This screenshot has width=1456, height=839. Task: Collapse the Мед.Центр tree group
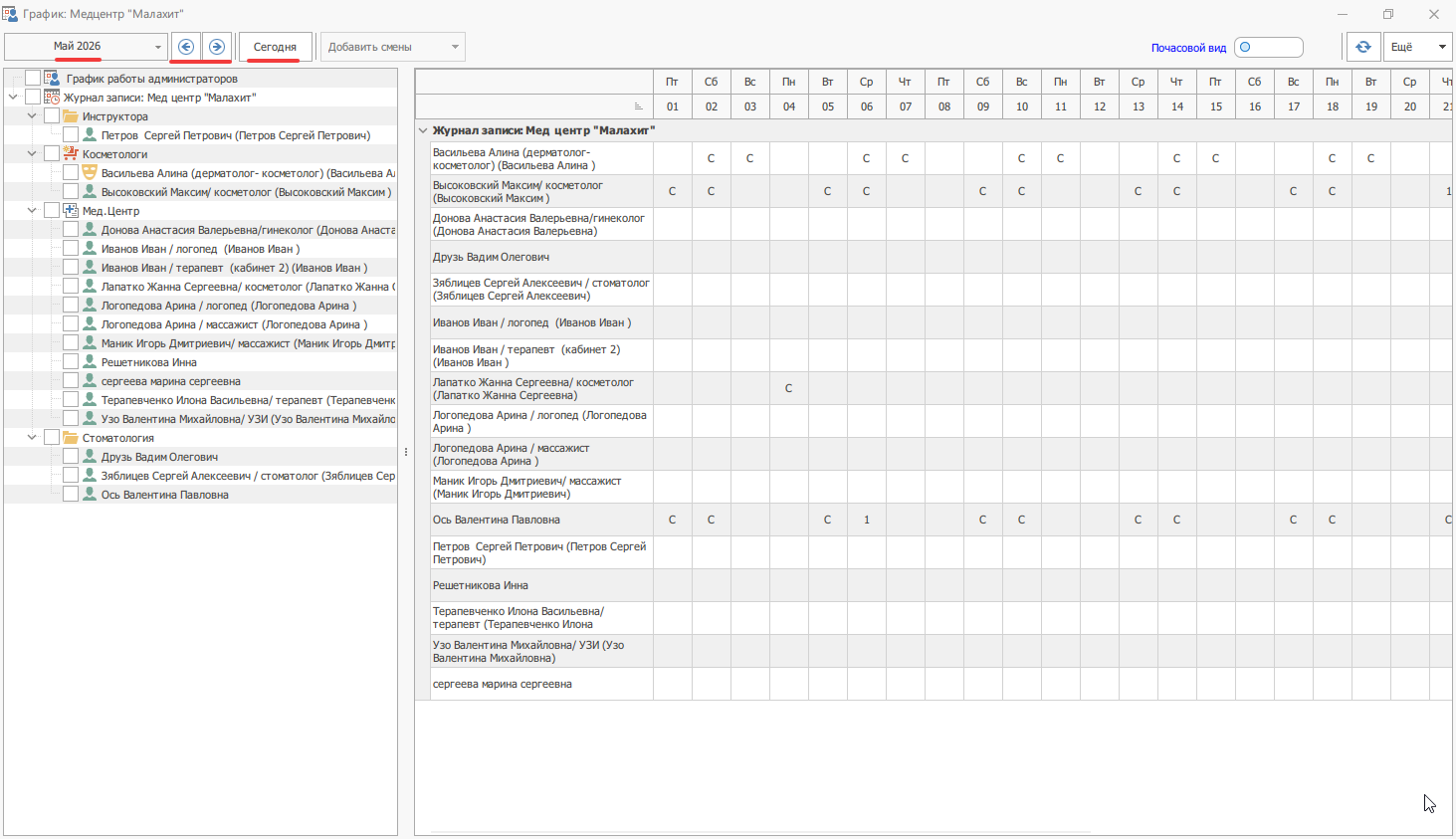click(x=32, y=211)
